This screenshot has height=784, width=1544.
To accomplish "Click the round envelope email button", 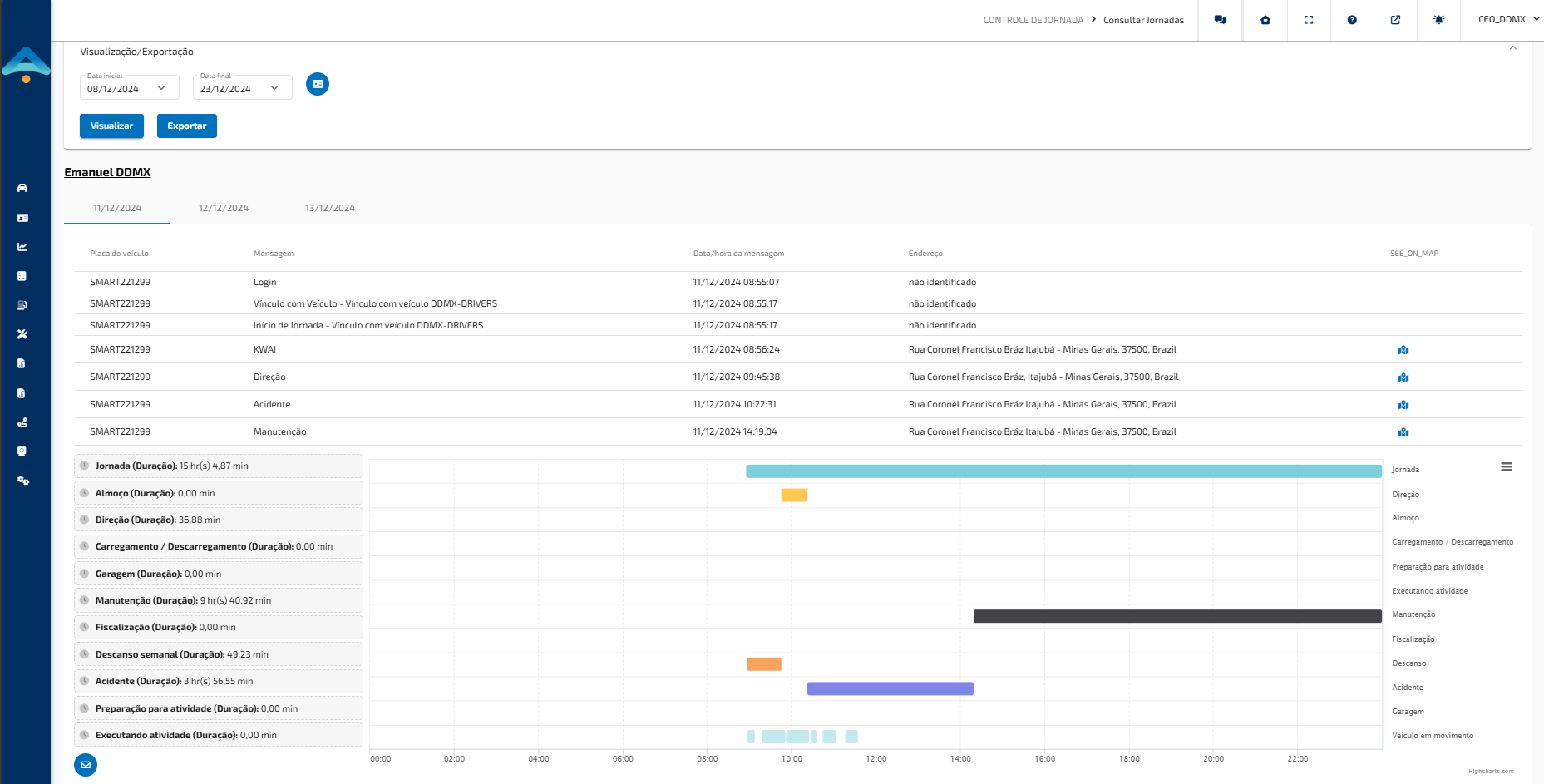I will 86,765.
